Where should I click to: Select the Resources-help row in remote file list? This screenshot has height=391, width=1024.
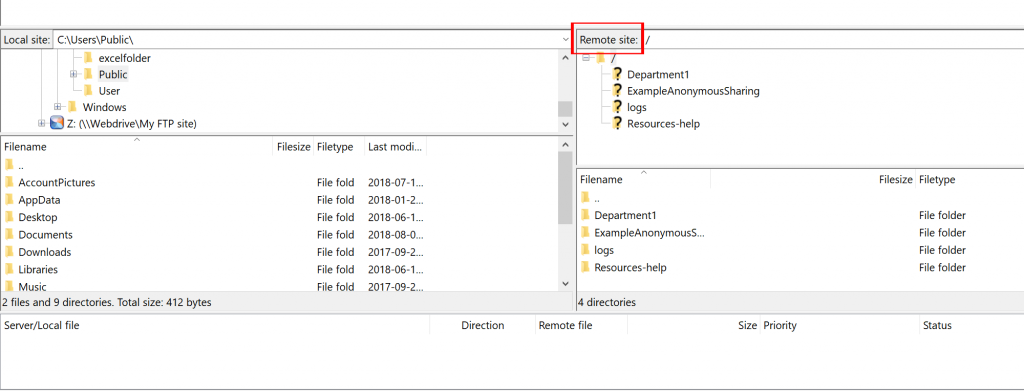point(801,268)
